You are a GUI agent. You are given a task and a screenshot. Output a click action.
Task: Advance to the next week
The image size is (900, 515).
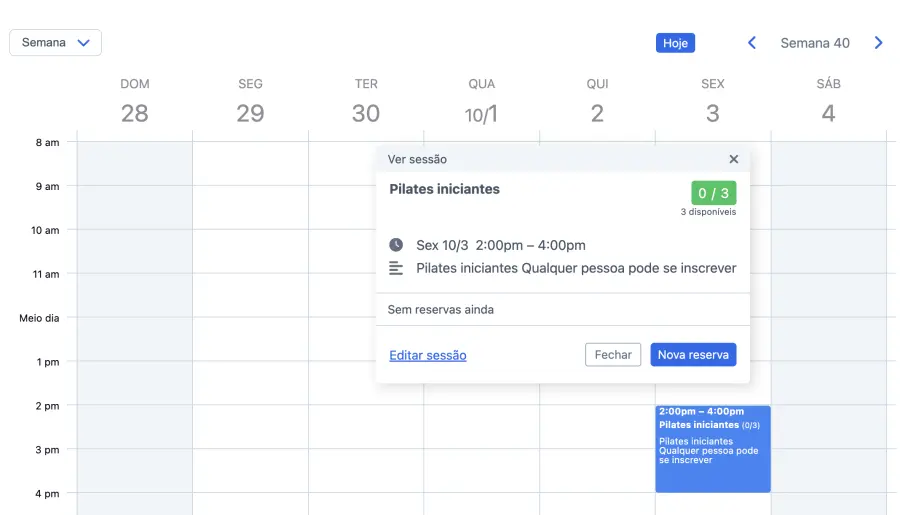[x=878, y=43]
